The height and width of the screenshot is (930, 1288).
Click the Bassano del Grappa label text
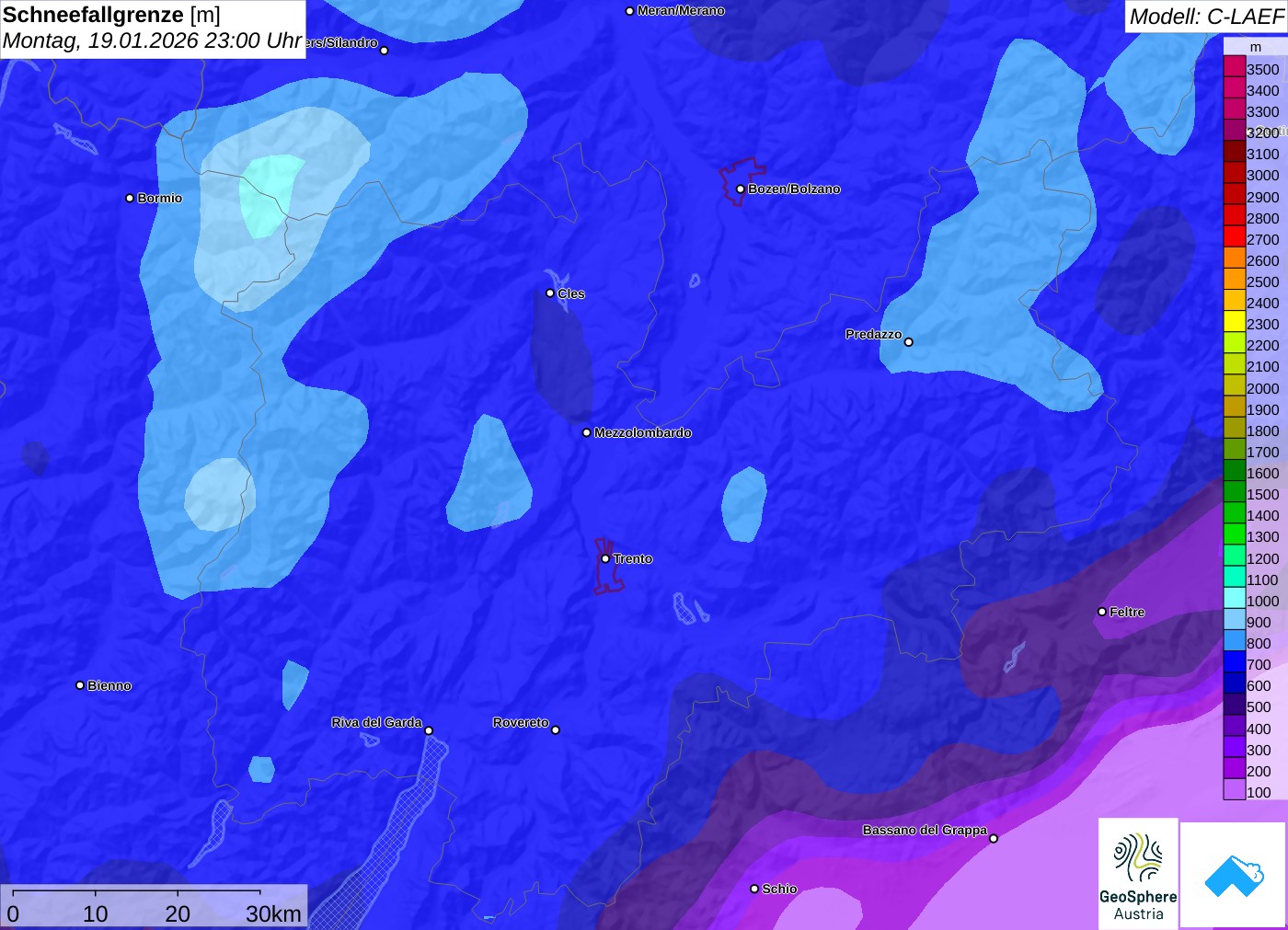tap(925, 830)
